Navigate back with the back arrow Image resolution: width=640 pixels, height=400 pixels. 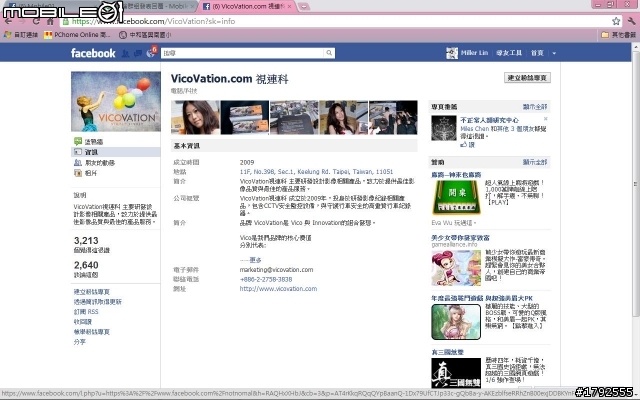(8, 21)
